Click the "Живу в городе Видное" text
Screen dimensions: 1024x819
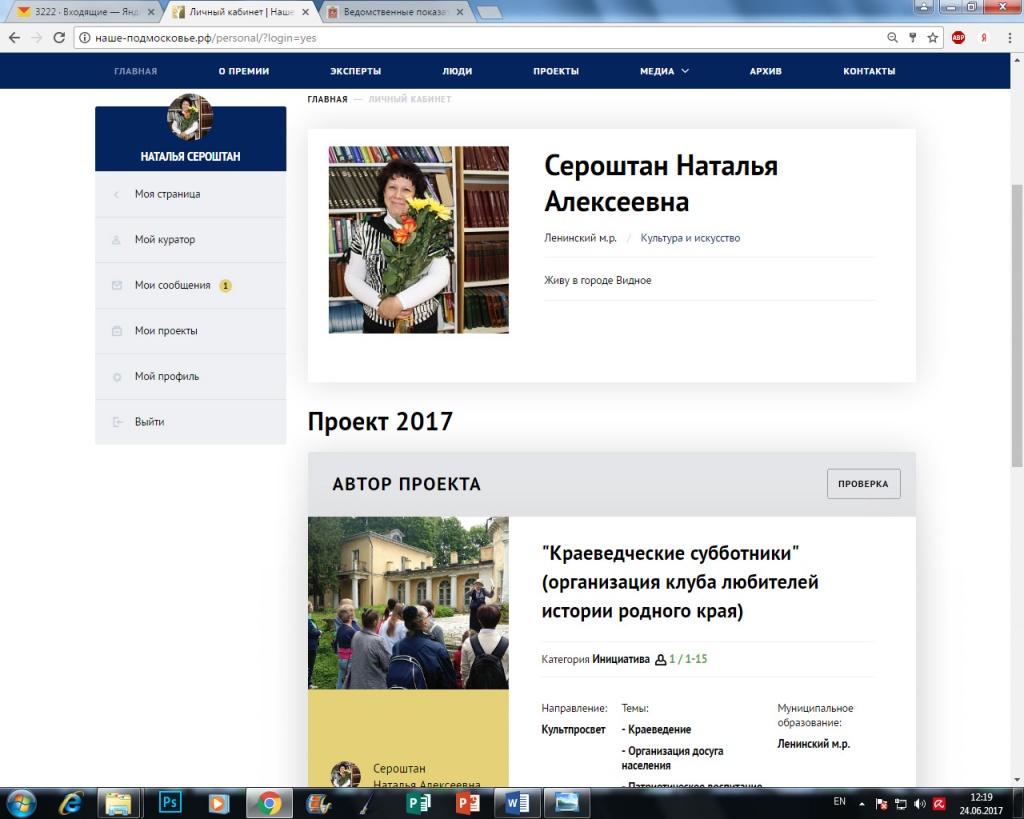pos(598,281)
